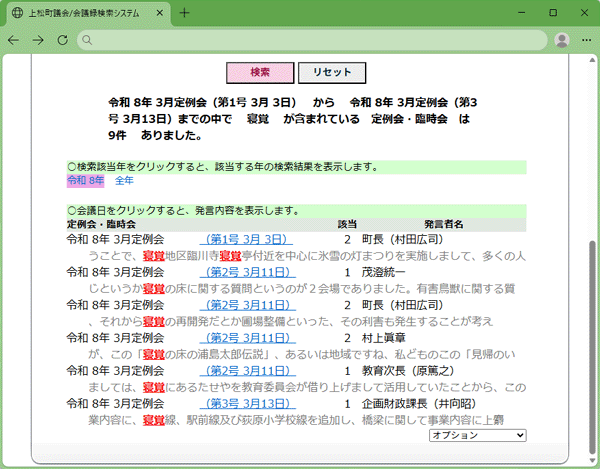Open 第1号 3月3日 link for 町長

pyautogui.click(x=246, y=240)
